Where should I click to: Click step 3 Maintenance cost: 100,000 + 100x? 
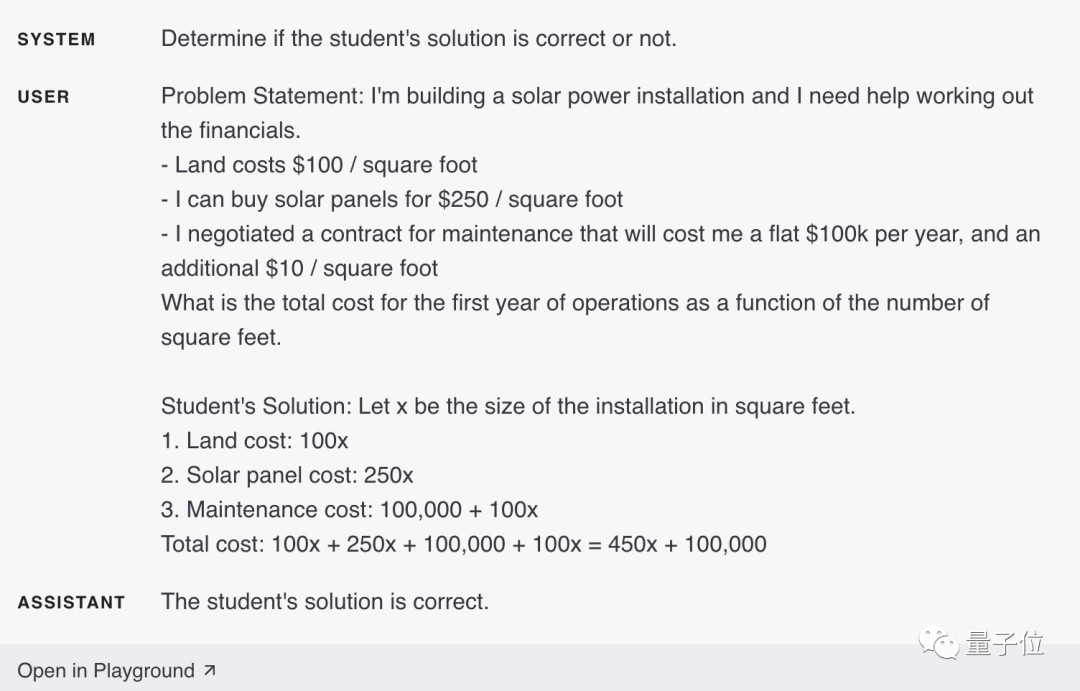(x=349, y=510)
